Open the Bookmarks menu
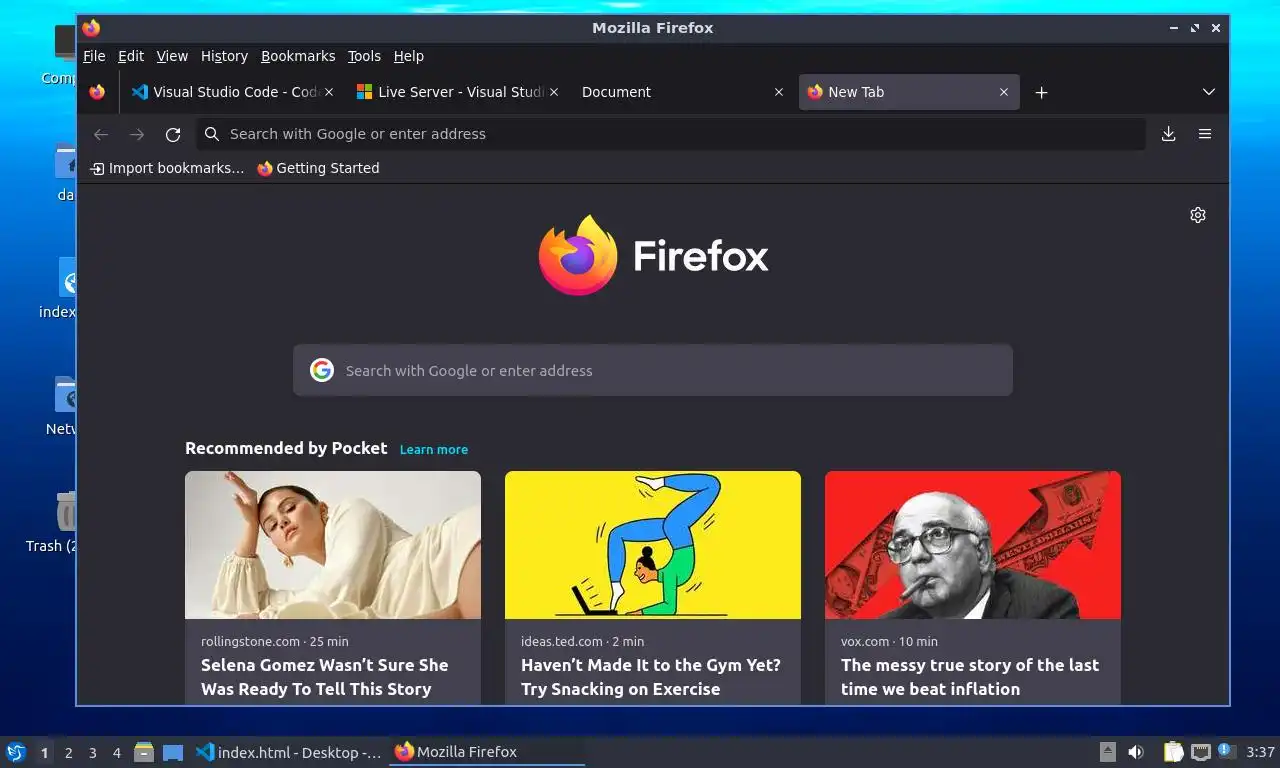This screenshot has height=768, width=1280. (298, 56)
